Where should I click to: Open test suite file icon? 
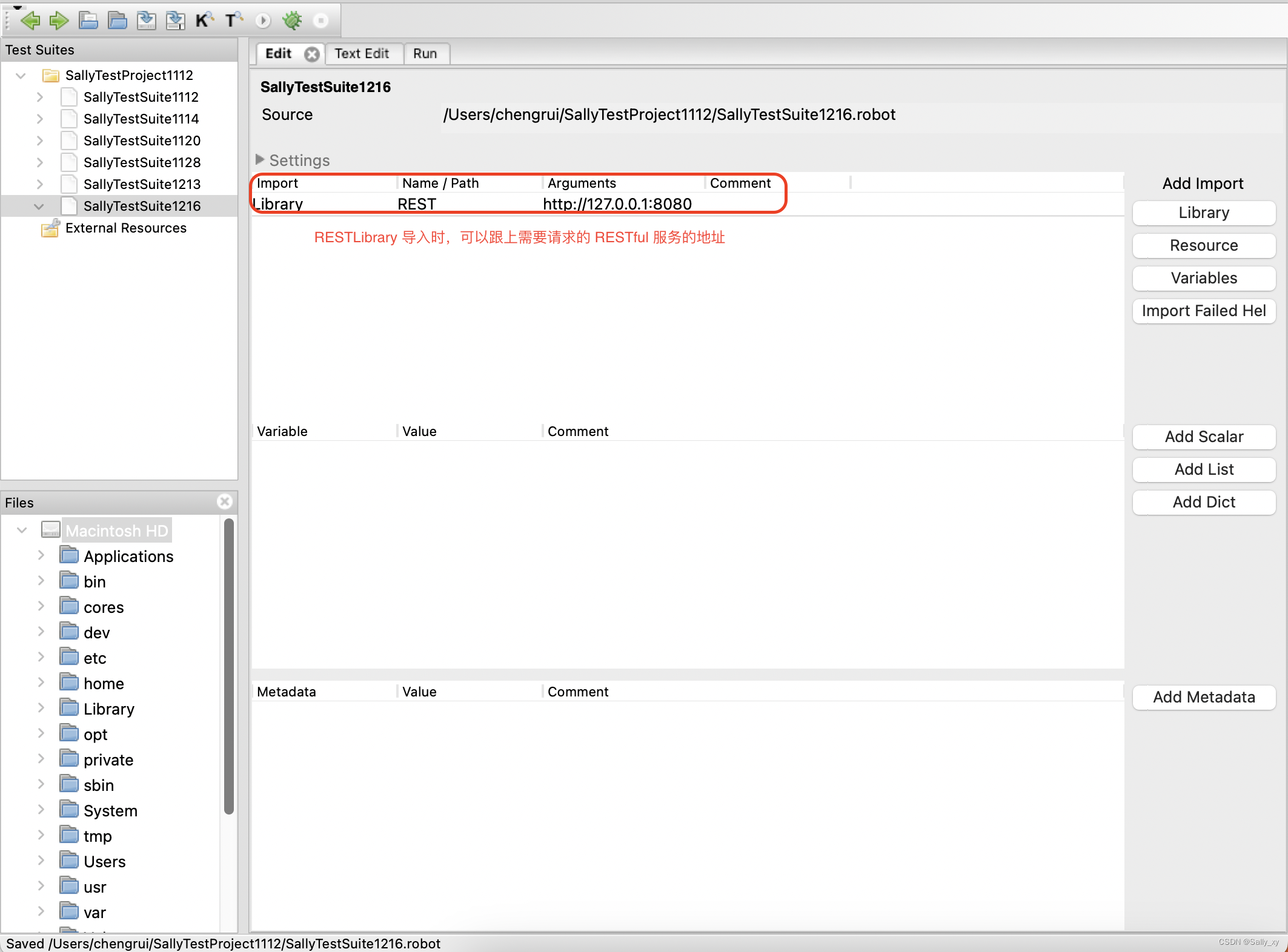[88, 21]
